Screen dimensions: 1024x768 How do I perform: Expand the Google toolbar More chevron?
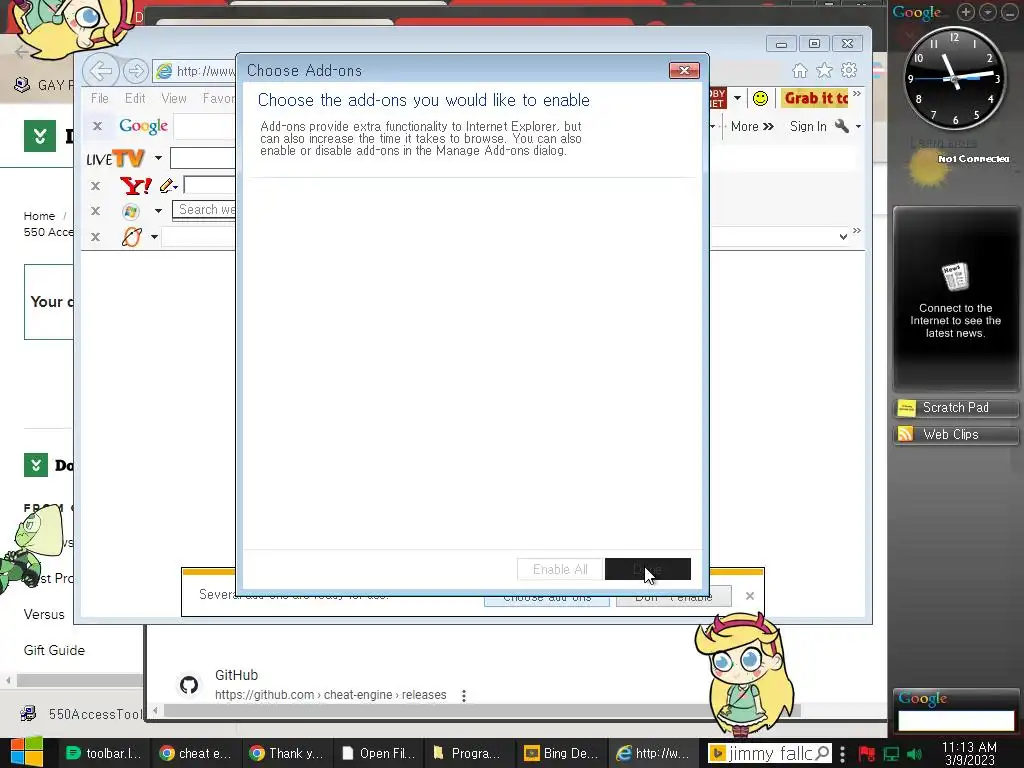pos(752,127)
